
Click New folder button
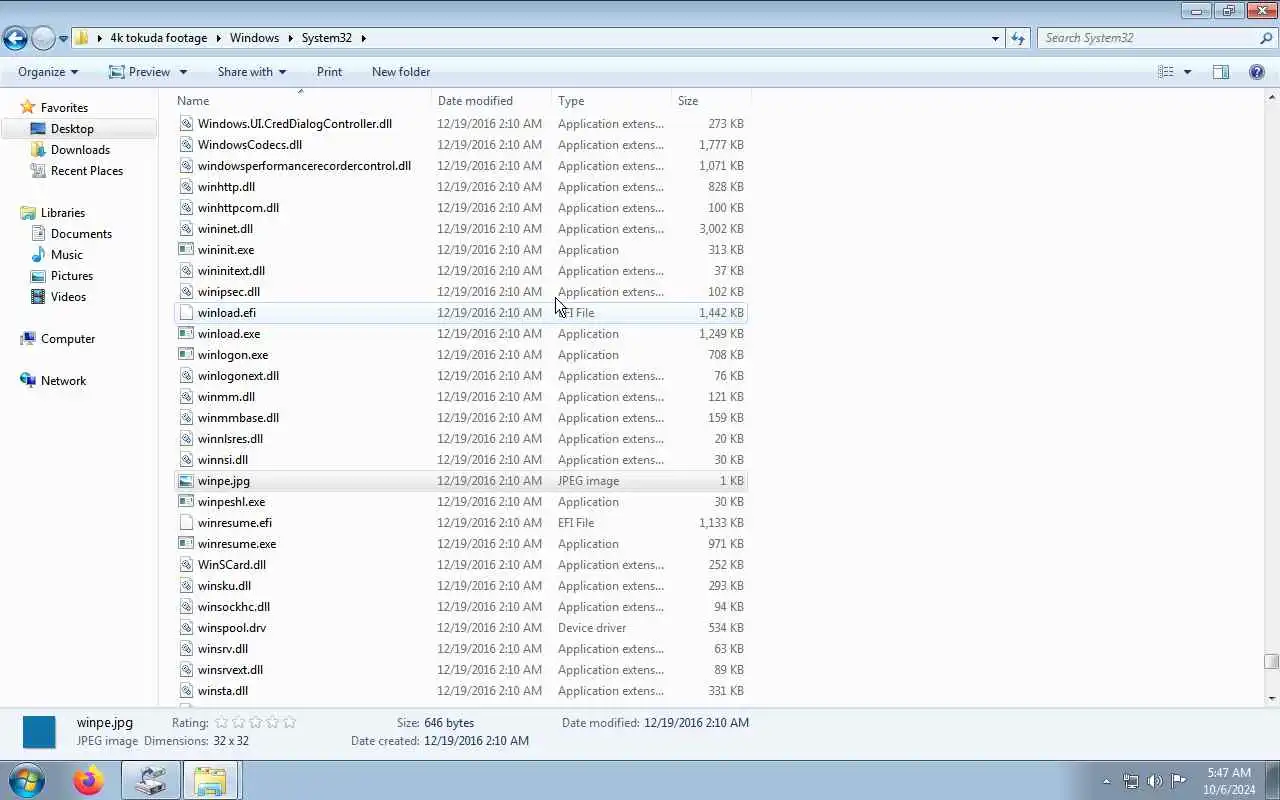click(401, 72)
